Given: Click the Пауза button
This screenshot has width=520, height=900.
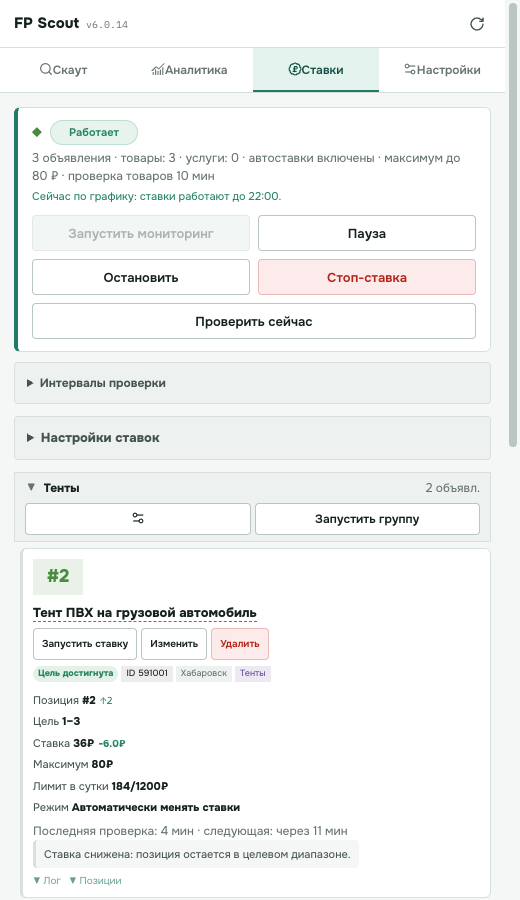Looking at the screenshot, I should [x=367, y=234].
